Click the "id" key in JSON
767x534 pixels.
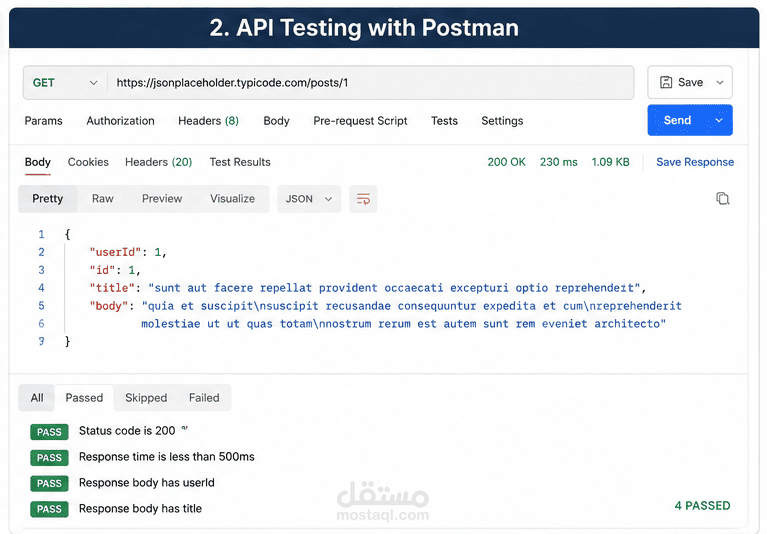102,270
